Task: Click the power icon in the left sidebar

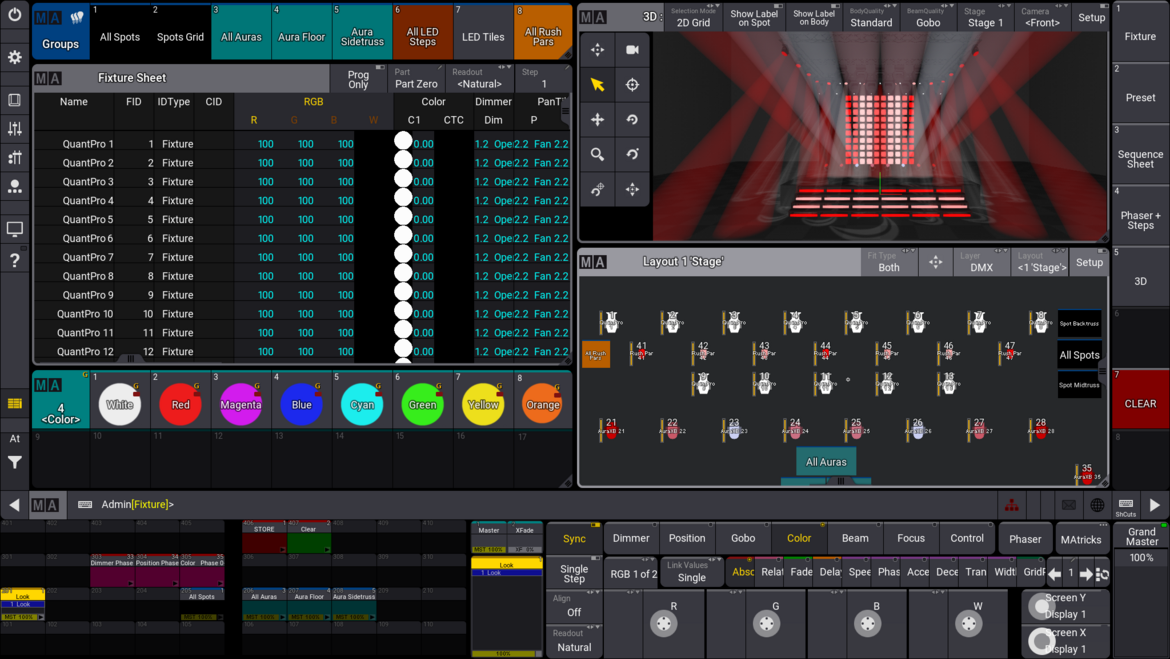Action: click(14, 14)
